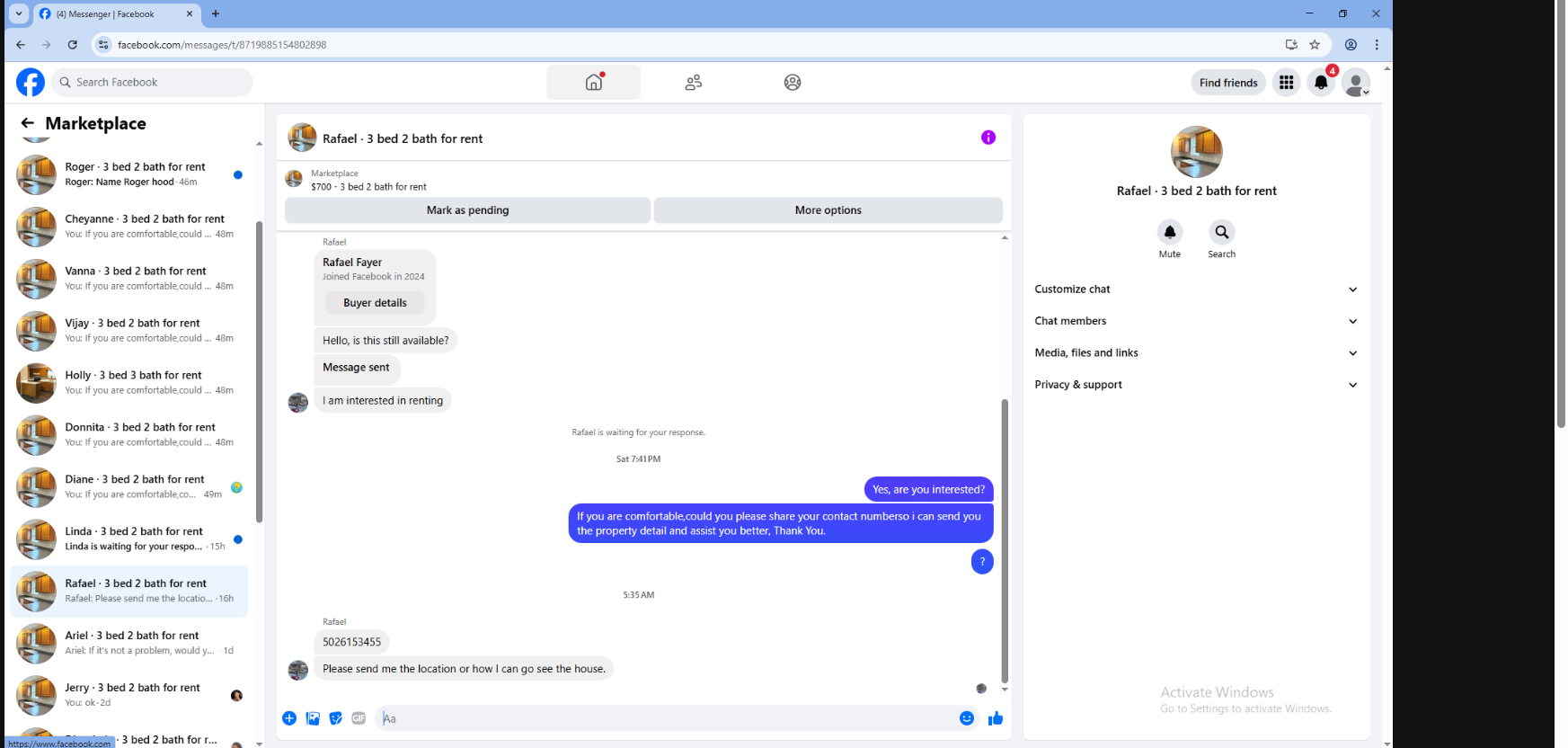Click the $700 listing thumbnail in header

[294, 179]
